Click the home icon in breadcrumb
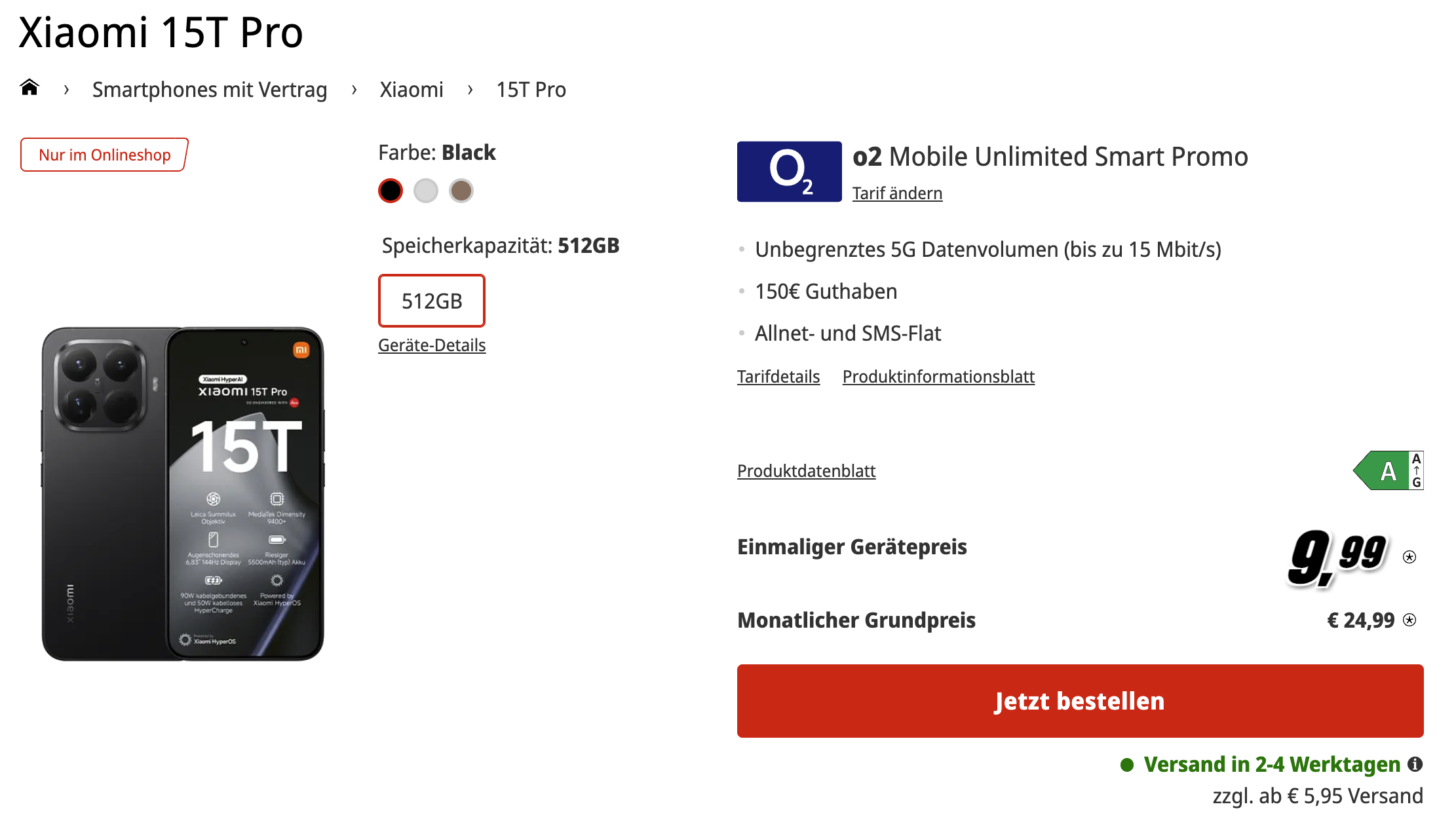Image resolution: width=1456 pixels, height=836 pixels. pos(29,87)
